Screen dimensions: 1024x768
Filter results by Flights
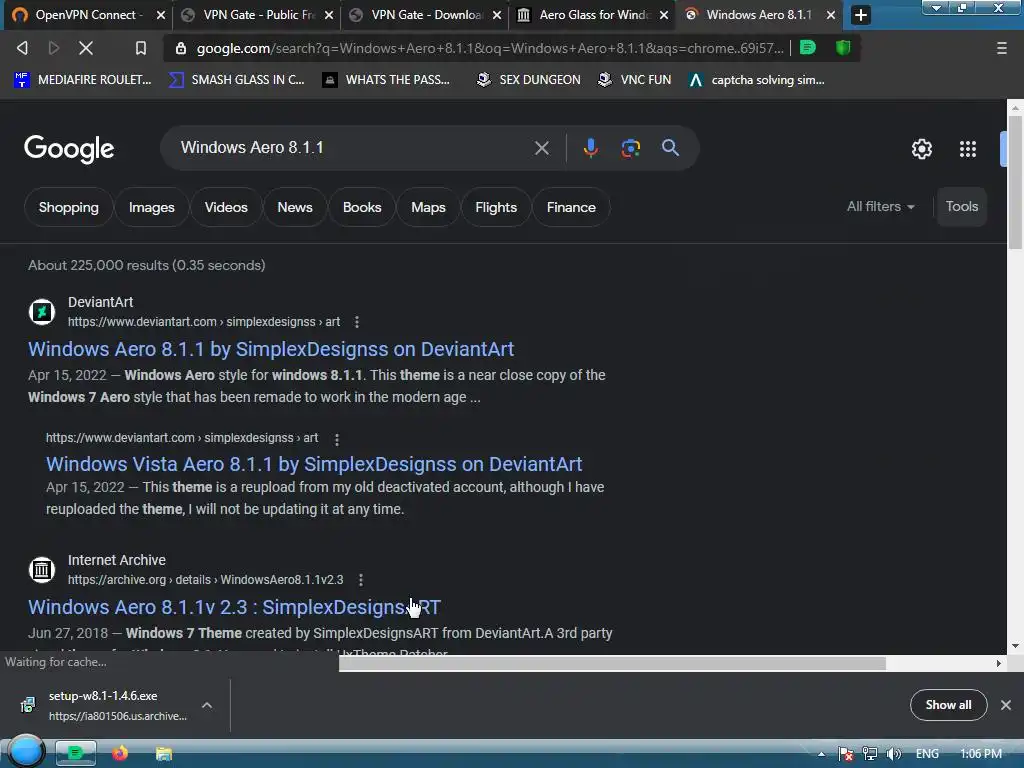(x=496, y=208)
